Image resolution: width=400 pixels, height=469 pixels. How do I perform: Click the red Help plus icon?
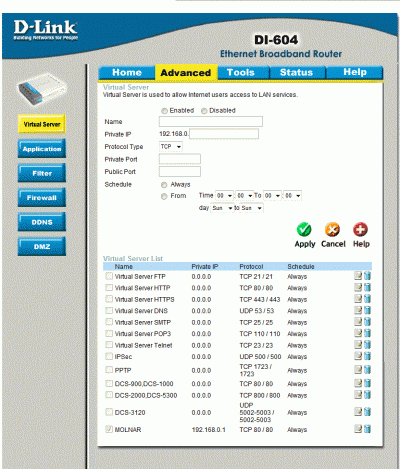(360, 229)
